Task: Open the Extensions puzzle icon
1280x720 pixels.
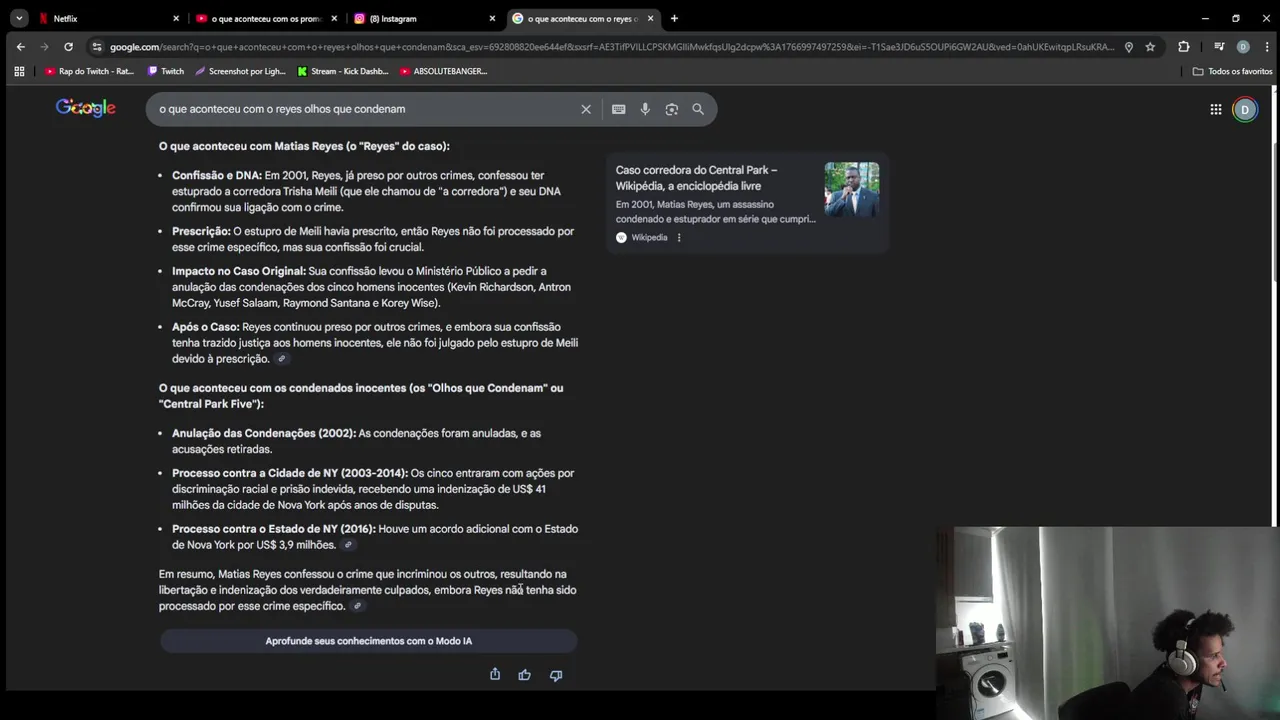Action: pyautogui.click(x=1184, y=47)
